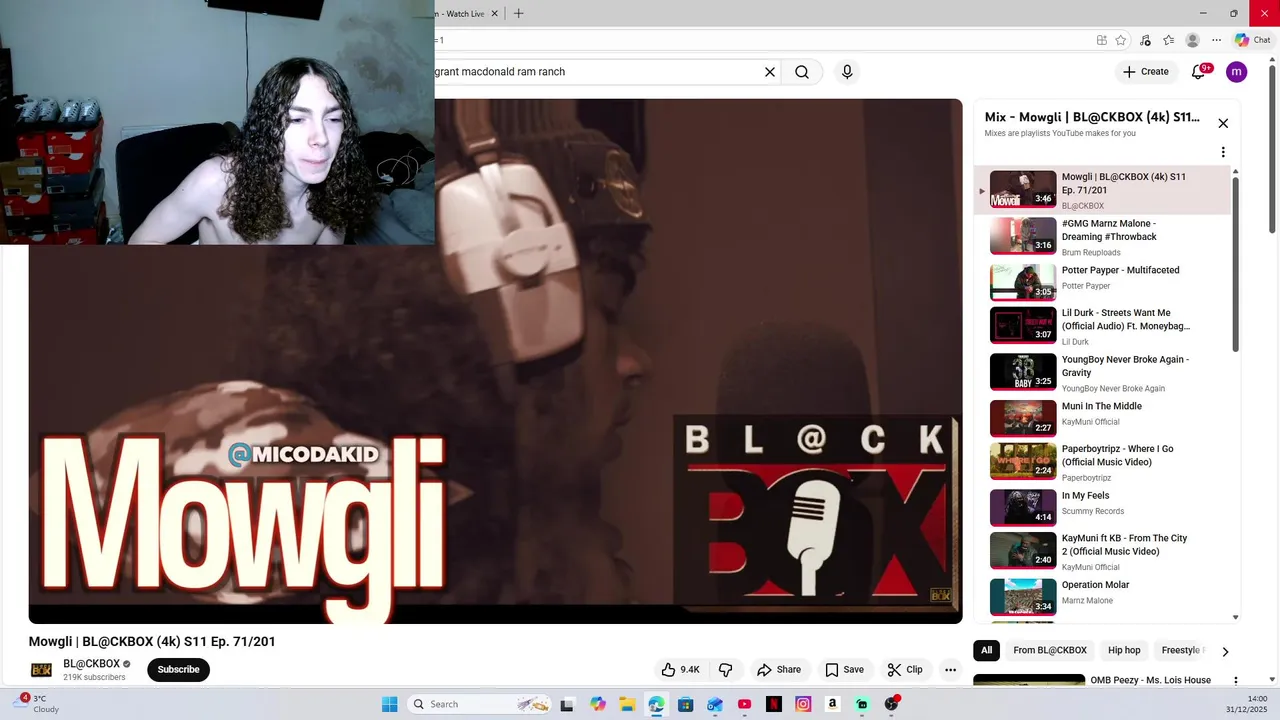Open Microsoft Store from taskbar
Screen dimensions: 1280x720
pos(685,704)
